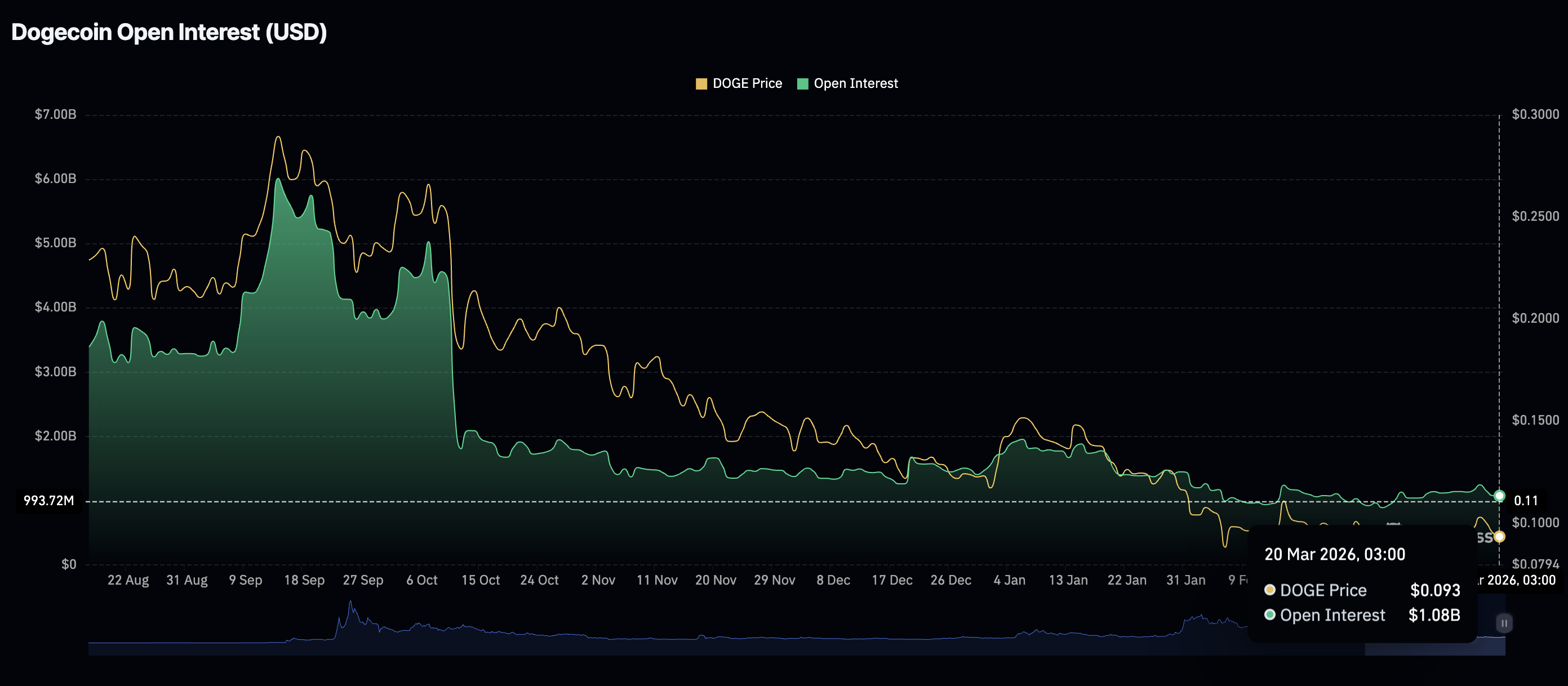Click the $0.3000 right axis label
Viewport: 1568px width, 686px height.
click(x=1535, y=114)
